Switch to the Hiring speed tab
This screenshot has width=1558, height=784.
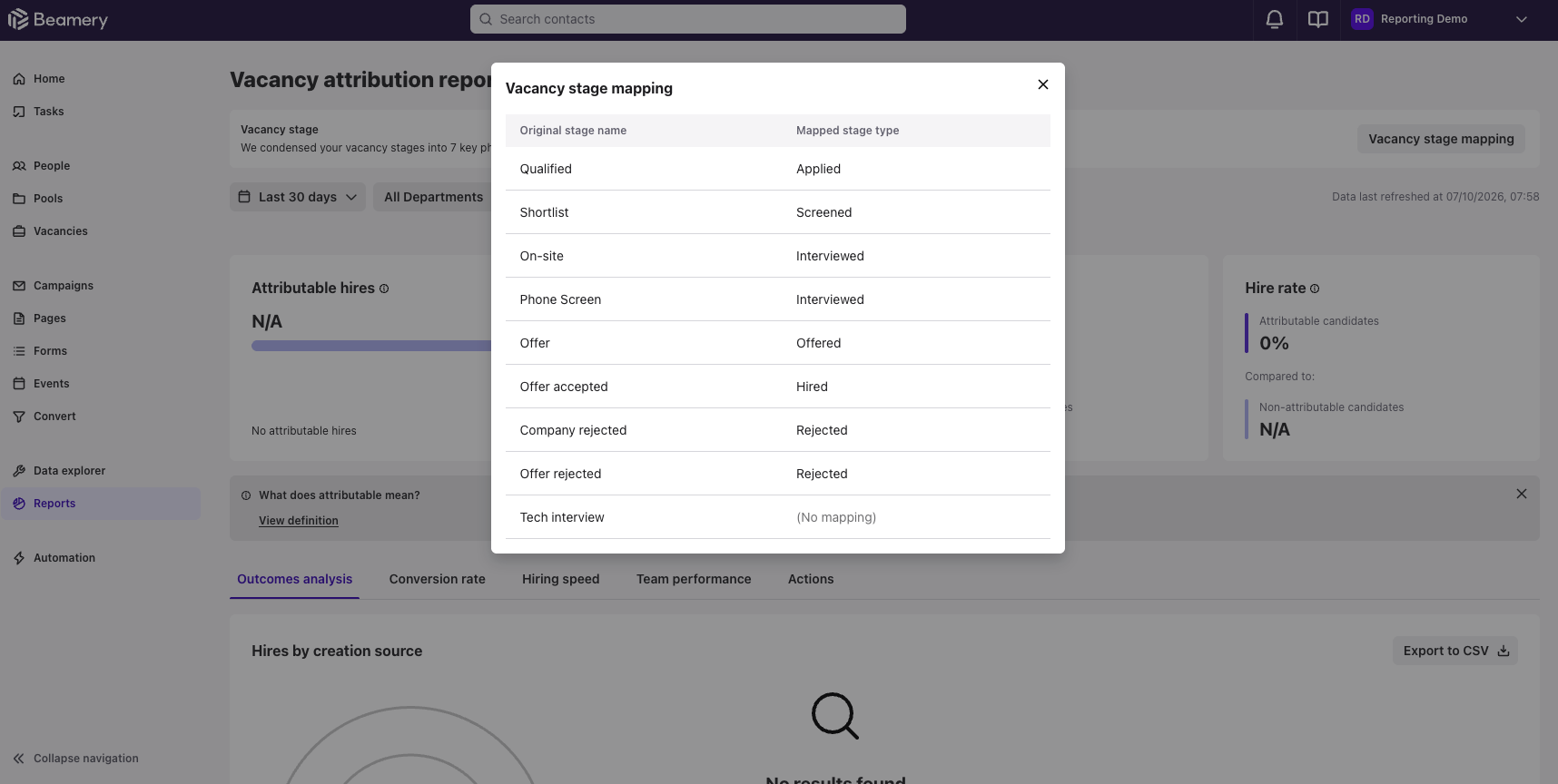tap(561, 579)
